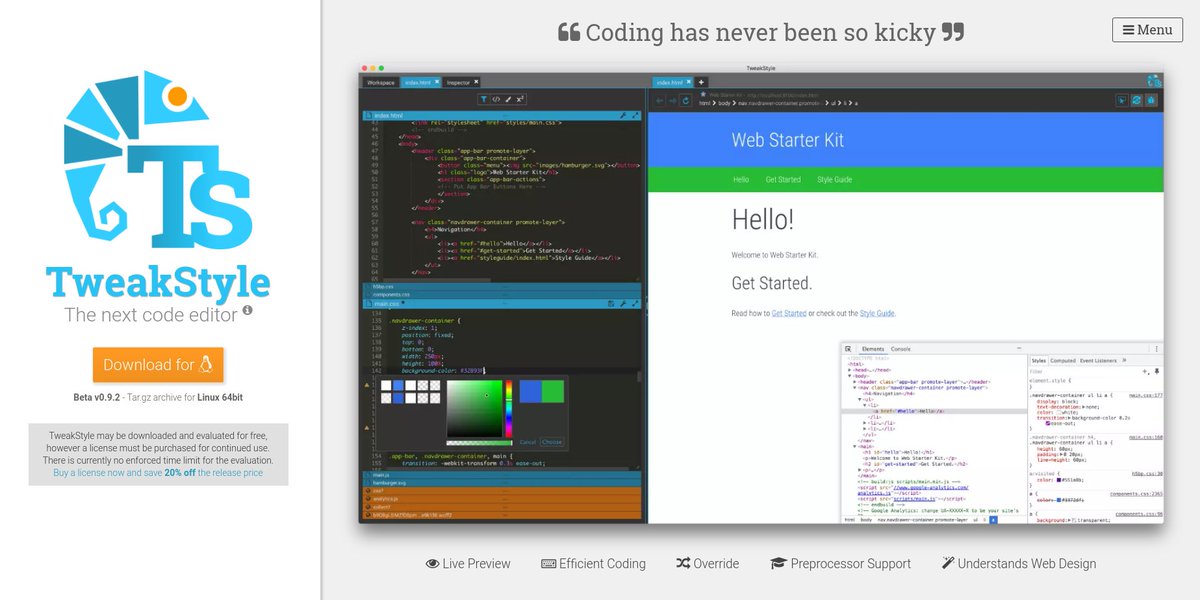Screen dimensions: 1200x600
Task: Close the editor's index.html tab
Action: click(x=437, y=82)
